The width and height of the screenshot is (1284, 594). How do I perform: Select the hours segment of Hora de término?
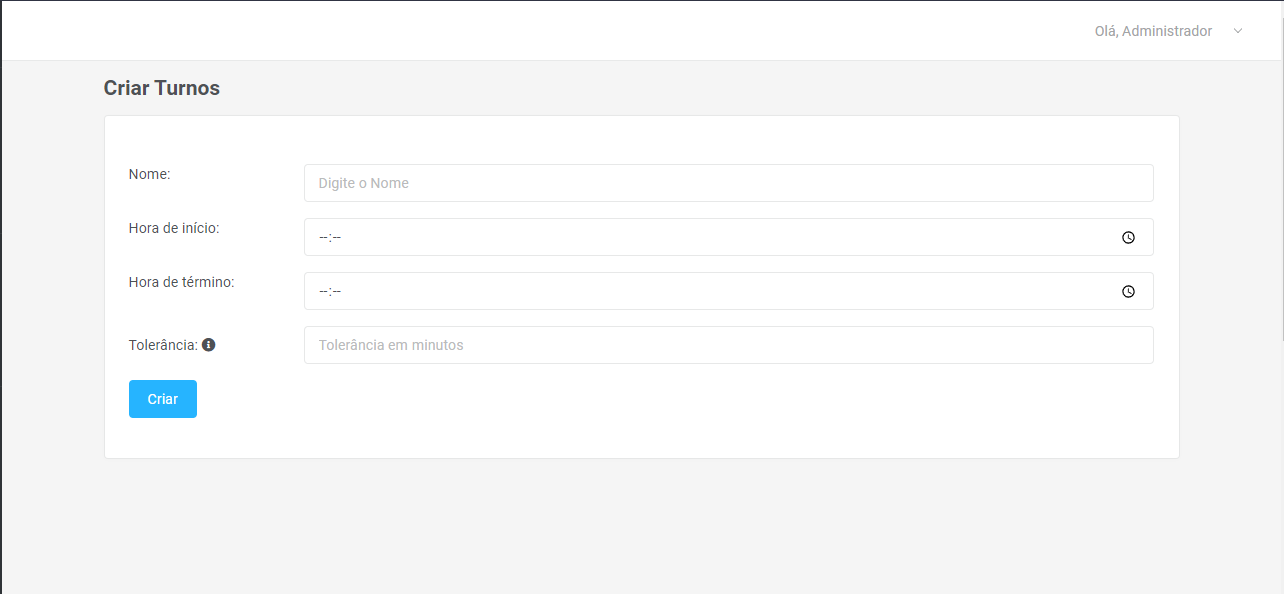point(323,292)
